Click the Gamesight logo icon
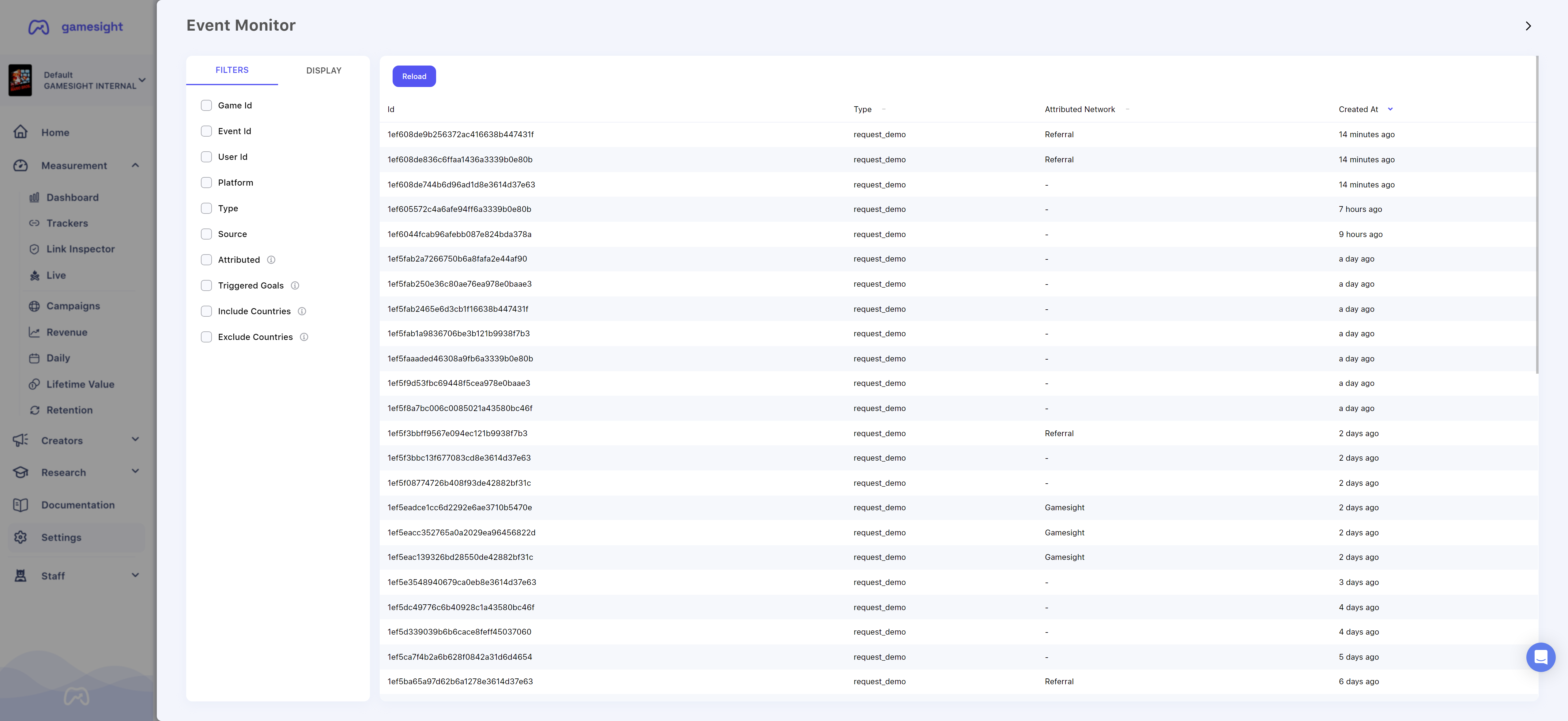Screen dimensions: 1568x721 coord(39,27)
